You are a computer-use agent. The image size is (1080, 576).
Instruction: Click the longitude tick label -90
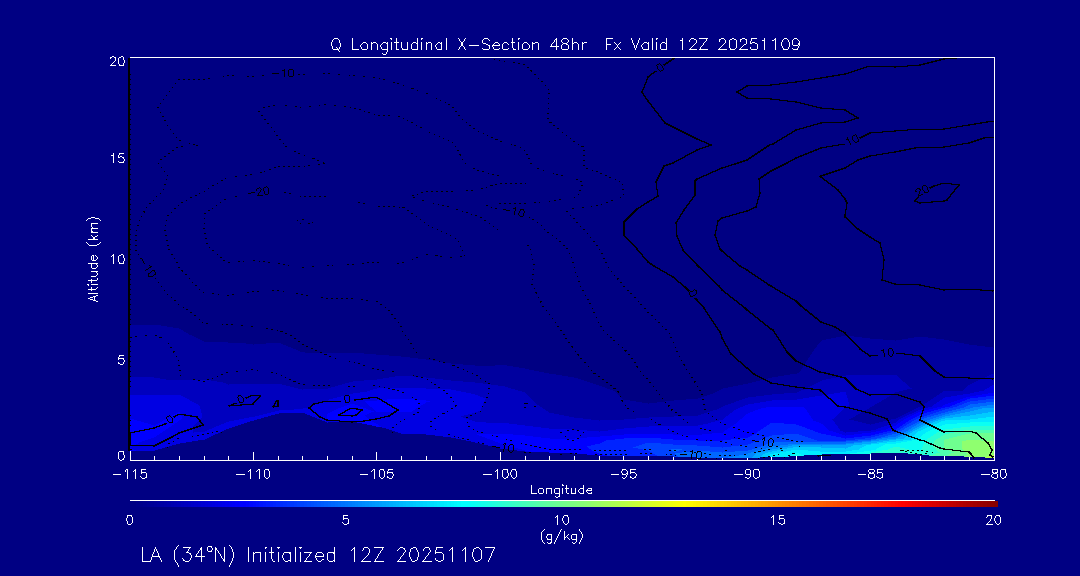747,475
